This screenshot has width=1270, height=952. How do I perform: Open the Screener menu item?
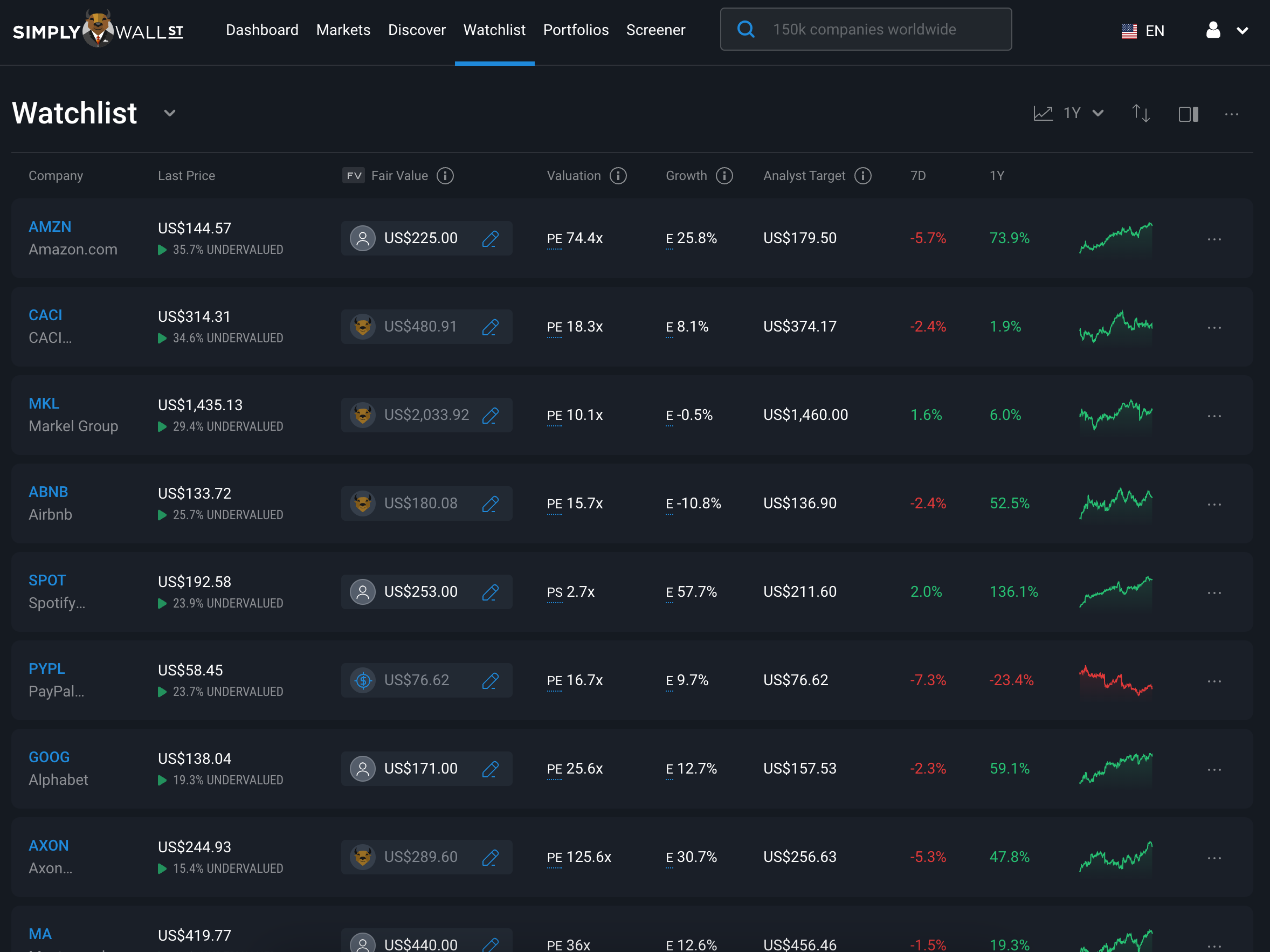[x=655, y=30]
